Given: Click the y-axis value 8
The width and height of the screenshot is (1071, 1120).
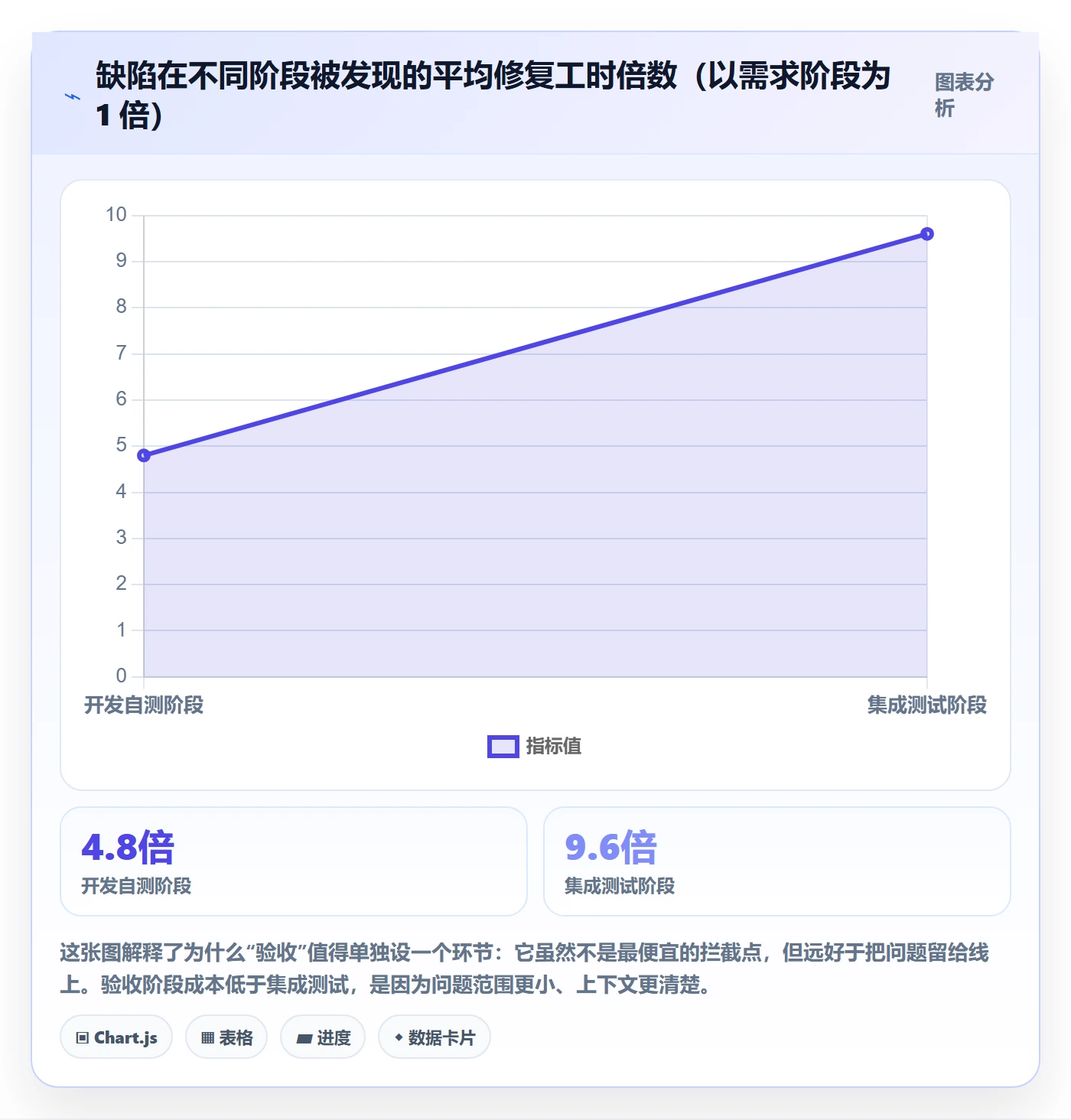Looking at the screenshot, I should coord(122,307).
